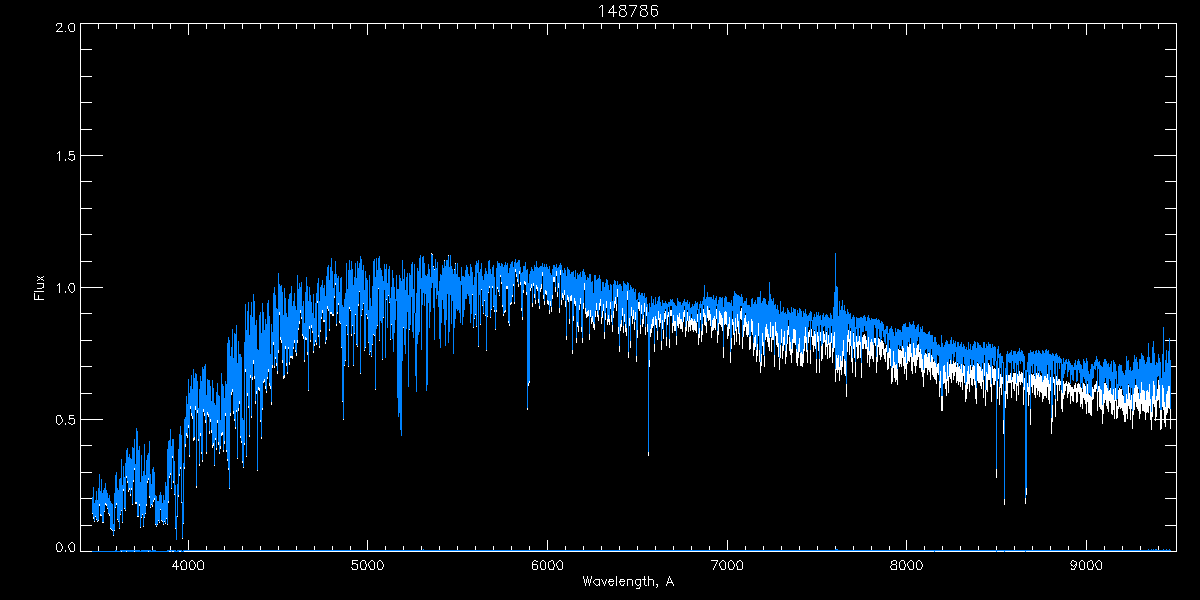The width and height of the screenshot is (1200, 600).
Task: Select the deep absorption line near 8540 Å
Action: tap(1004, 502)
